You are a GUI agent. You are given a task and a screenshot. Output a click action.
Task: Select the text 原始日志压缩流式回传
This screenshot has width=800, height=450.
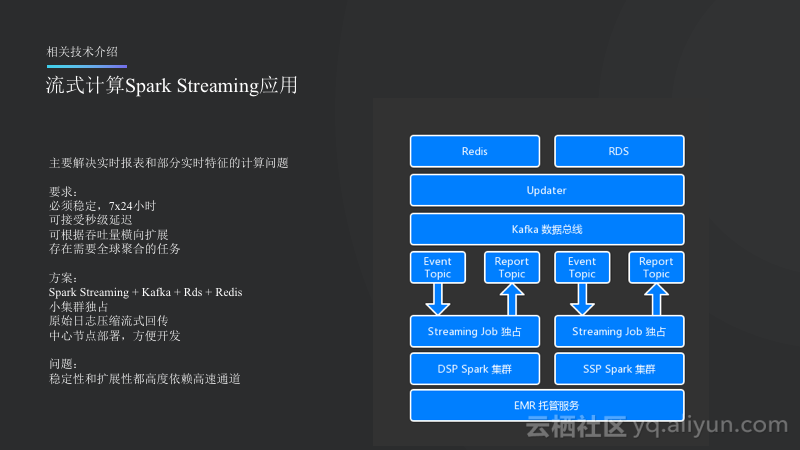click(109, 321)
